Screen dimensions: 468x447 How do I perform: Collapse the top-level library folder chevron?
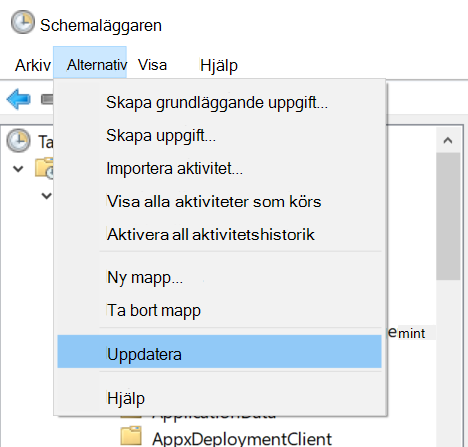click(18, 169)
